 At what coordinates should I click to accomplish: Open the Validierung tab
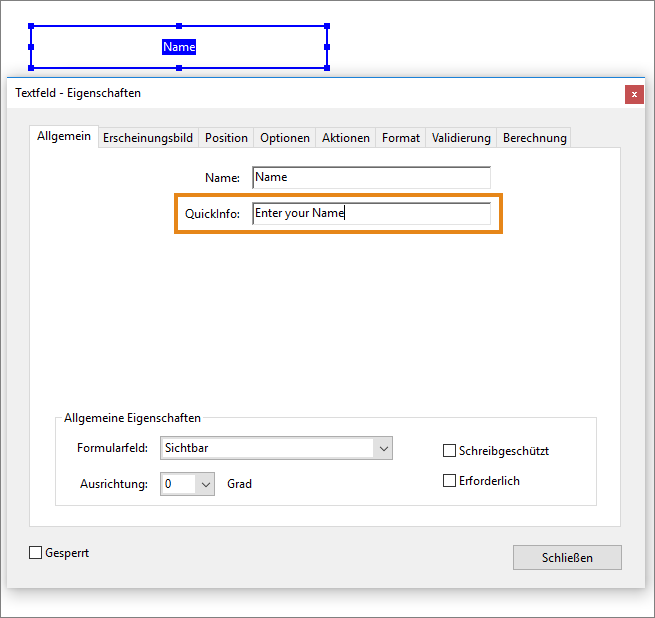point(461,138)
